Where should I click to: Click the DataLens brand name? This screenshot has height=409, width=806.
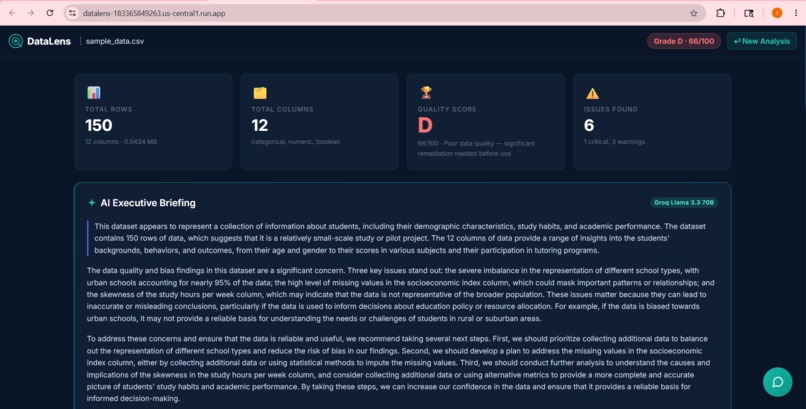(49, 41)
